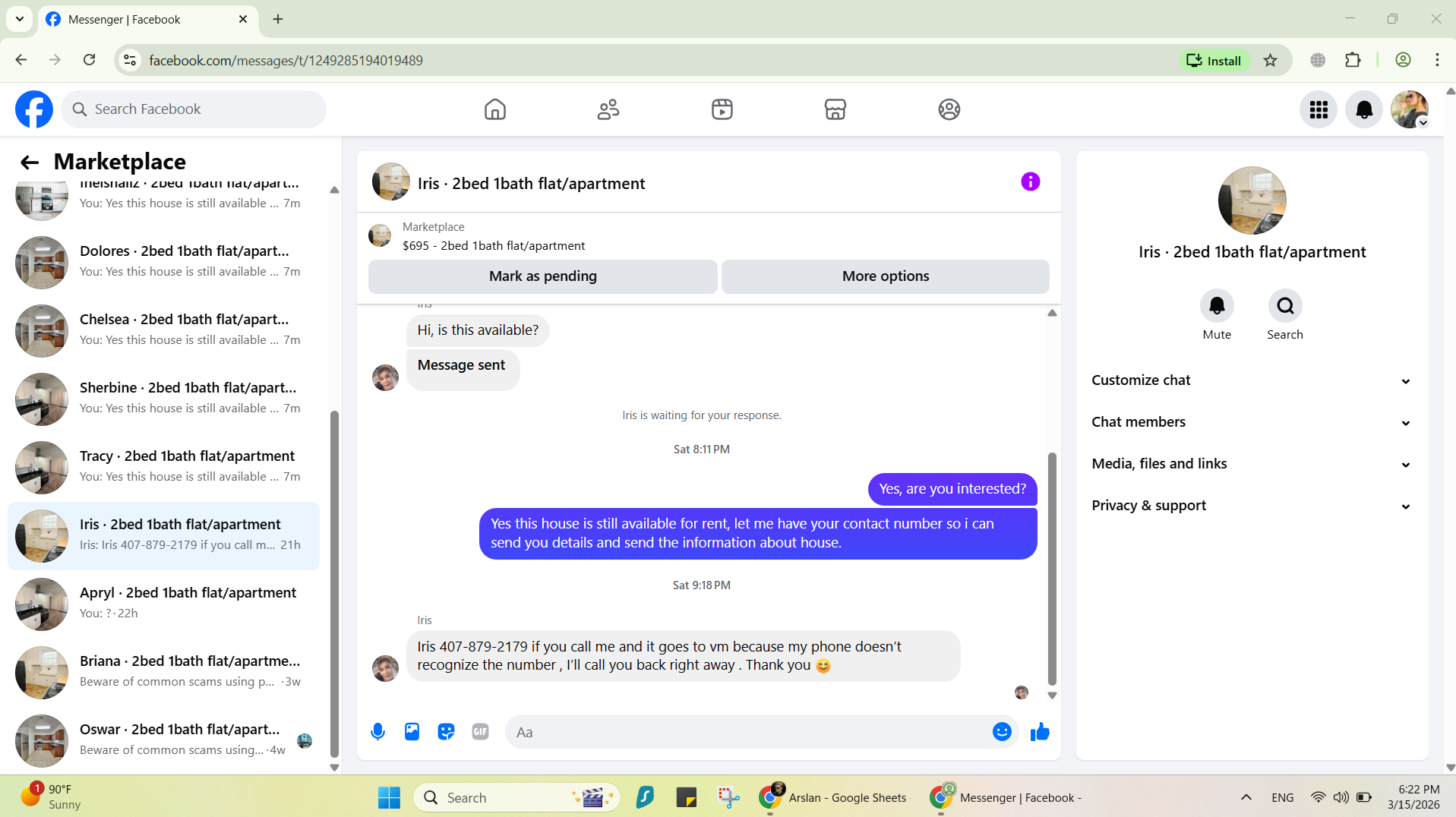Click the Install app button in address bar
This screenshot has height=817, width=1456.
point(1214,61)
